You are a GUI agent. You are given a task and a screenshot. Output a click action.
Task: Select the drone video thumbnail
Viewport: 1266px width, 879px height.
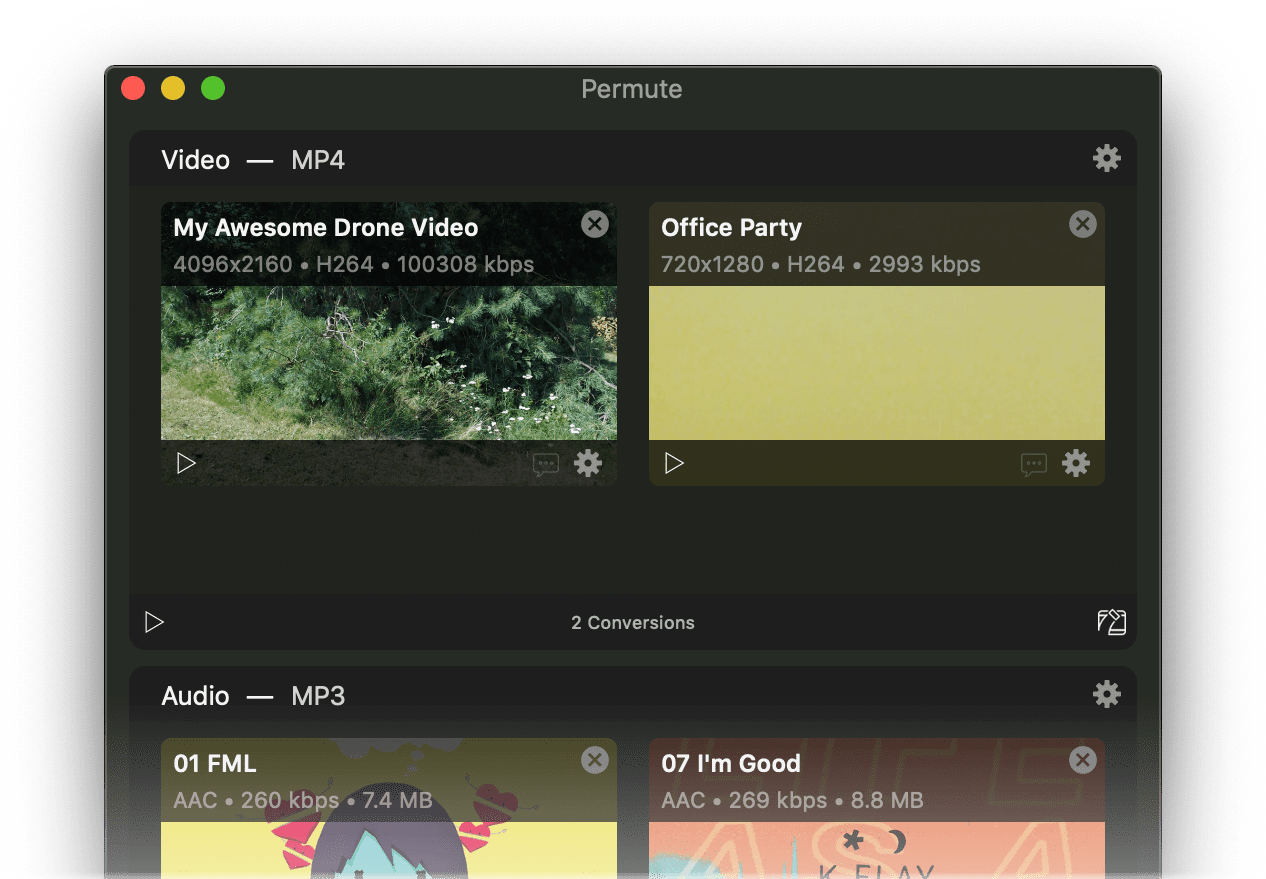[388, 362]
